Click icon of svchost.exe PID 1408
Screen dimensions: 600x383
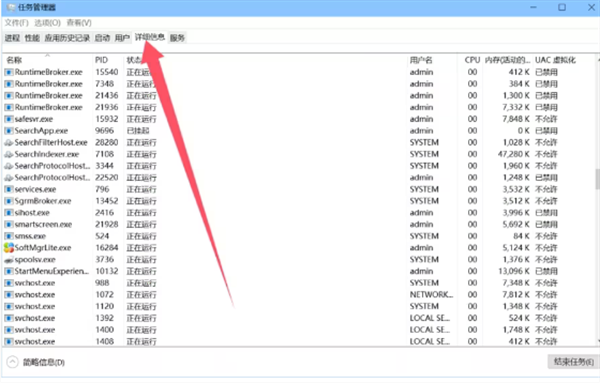(8, 341)
